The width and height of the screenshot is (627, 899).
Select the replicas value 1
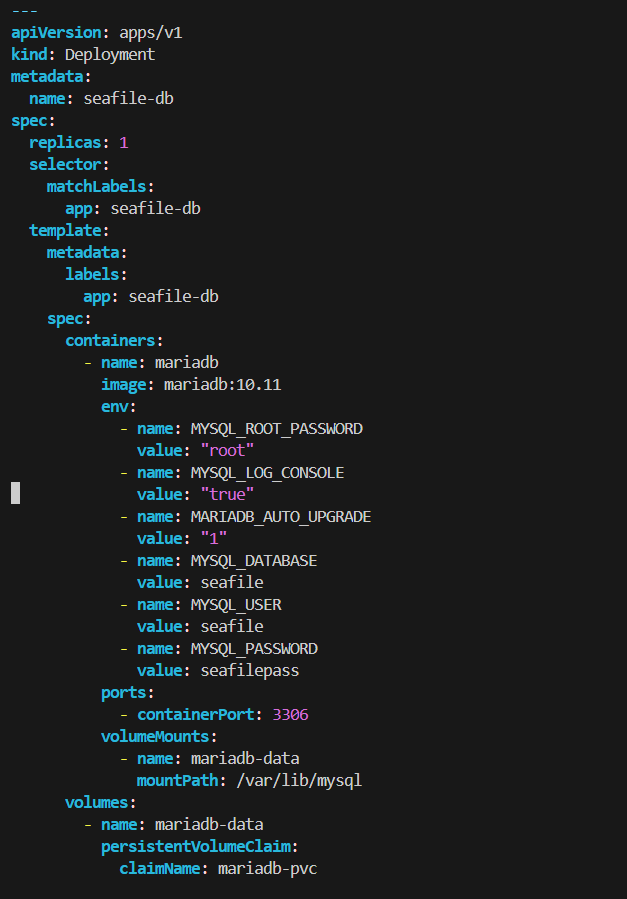click(x=124, y=143)
